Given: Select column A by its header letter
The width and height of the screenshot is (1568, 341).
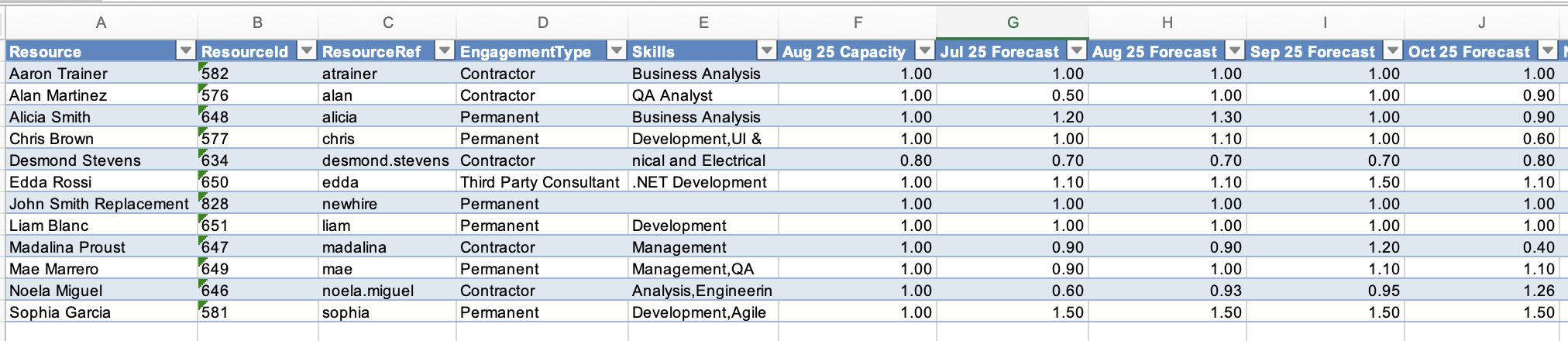Looking at the screenshot, I should [x=101, y=23].
